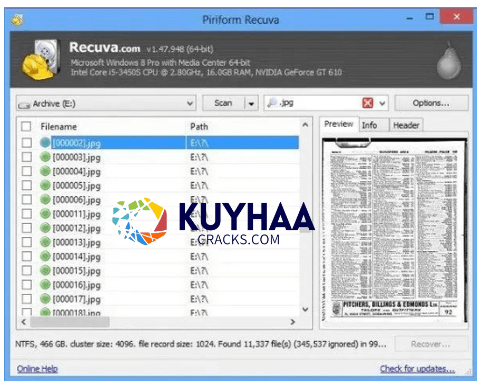Screen dimensions: 484x386
Task: Click status circle of [000002].jpg
Action: (45, 143)
